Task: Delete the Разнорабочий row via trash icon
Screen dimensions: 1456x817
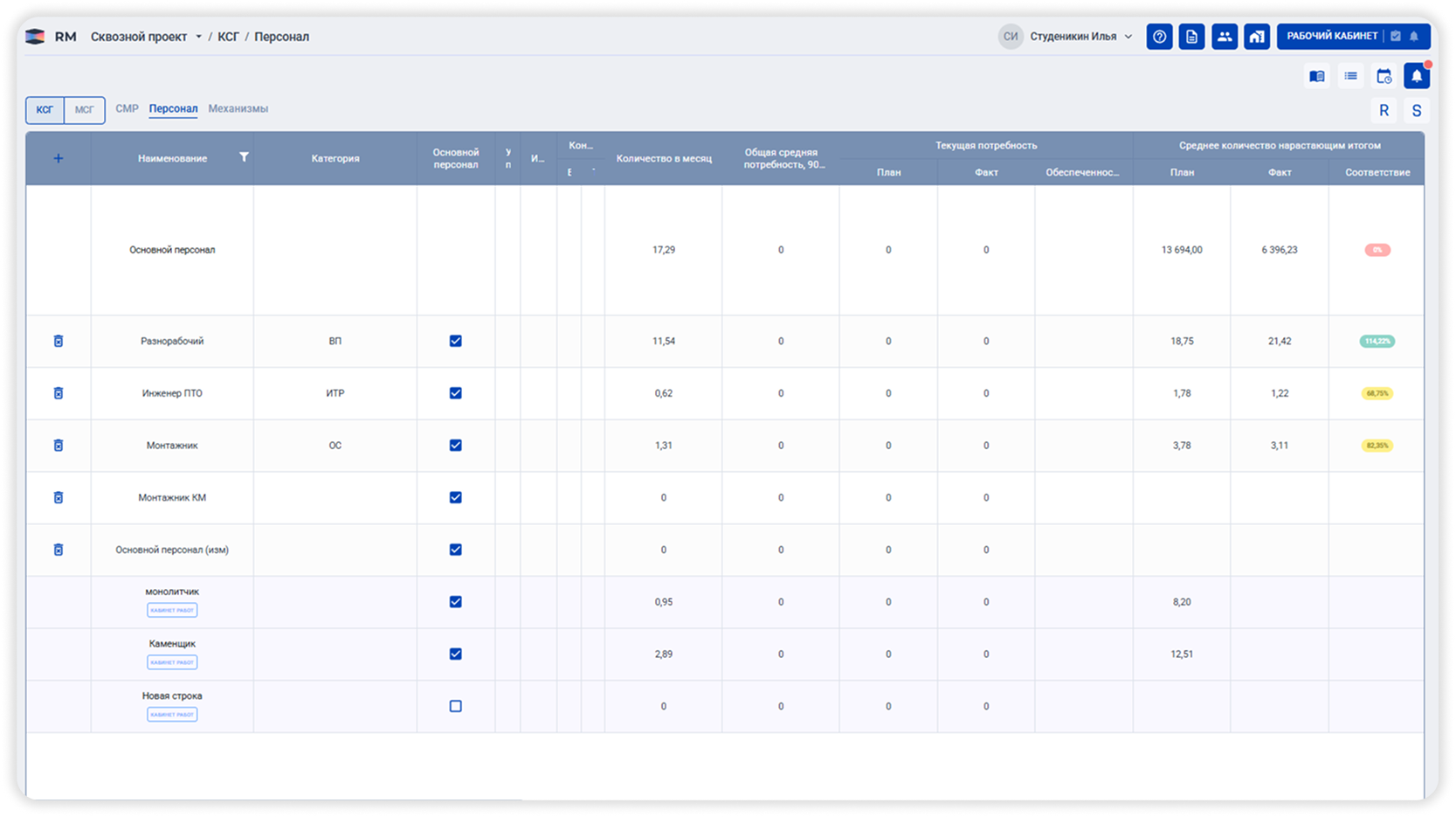Action: coord(59,341)
